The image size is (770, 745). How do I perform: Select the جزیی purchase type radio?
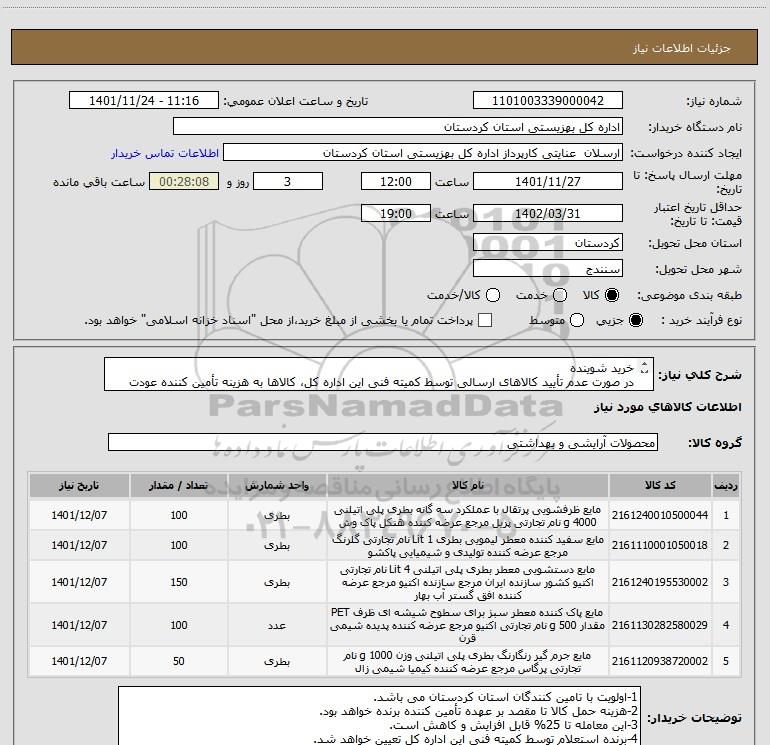[x=635, y=320]
